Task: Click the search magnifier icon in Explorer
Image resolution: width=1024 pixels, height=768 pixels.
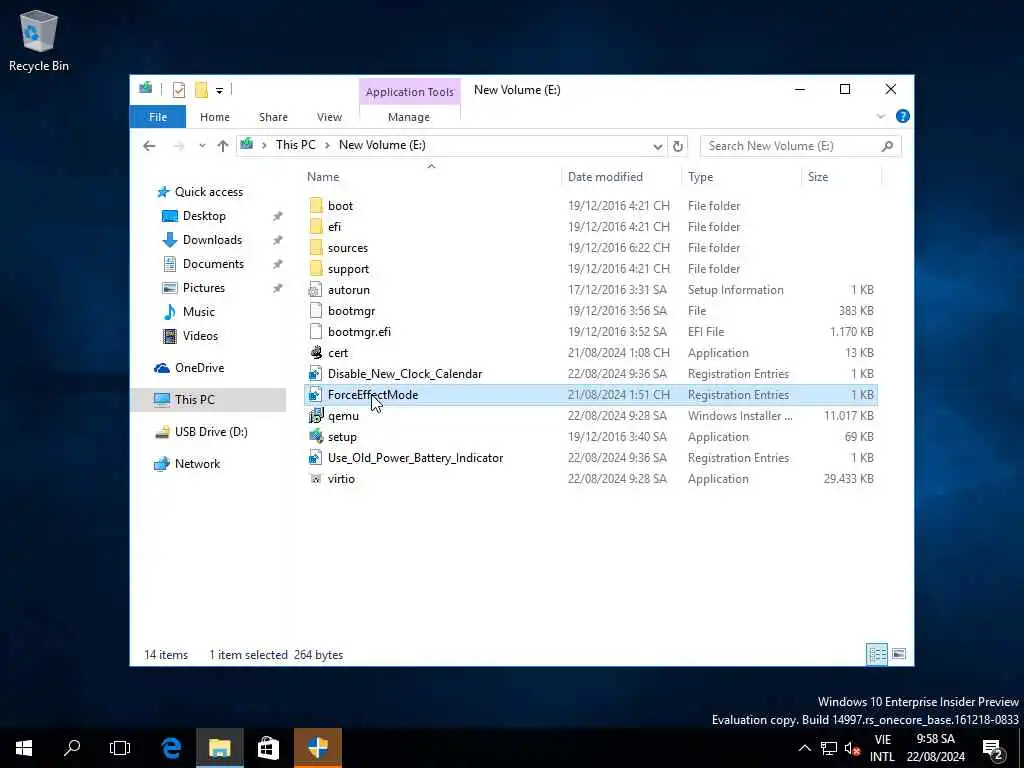Action: pos(887,146)
